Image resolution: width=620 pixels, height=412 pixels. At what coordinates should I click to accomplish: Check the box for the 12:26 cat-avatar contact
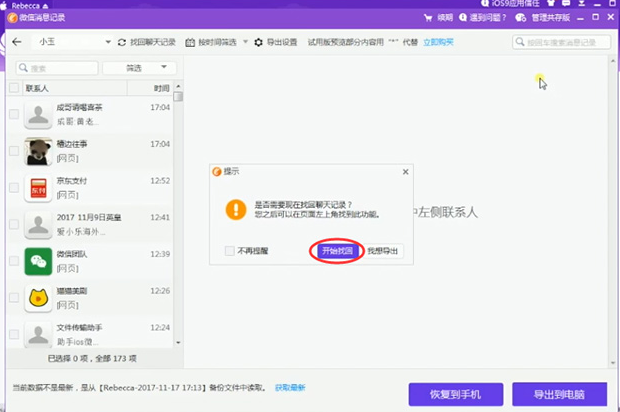14,297
